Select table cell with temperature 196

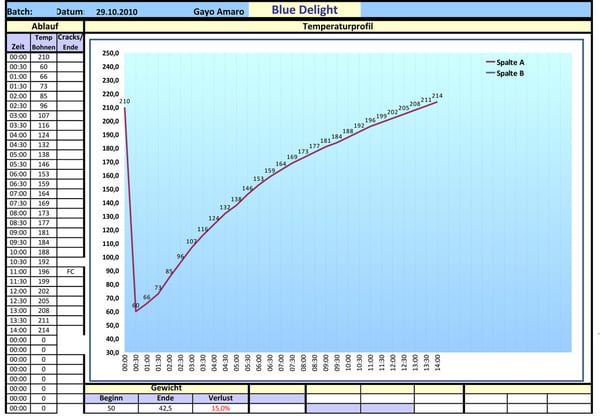click(44, 272)
